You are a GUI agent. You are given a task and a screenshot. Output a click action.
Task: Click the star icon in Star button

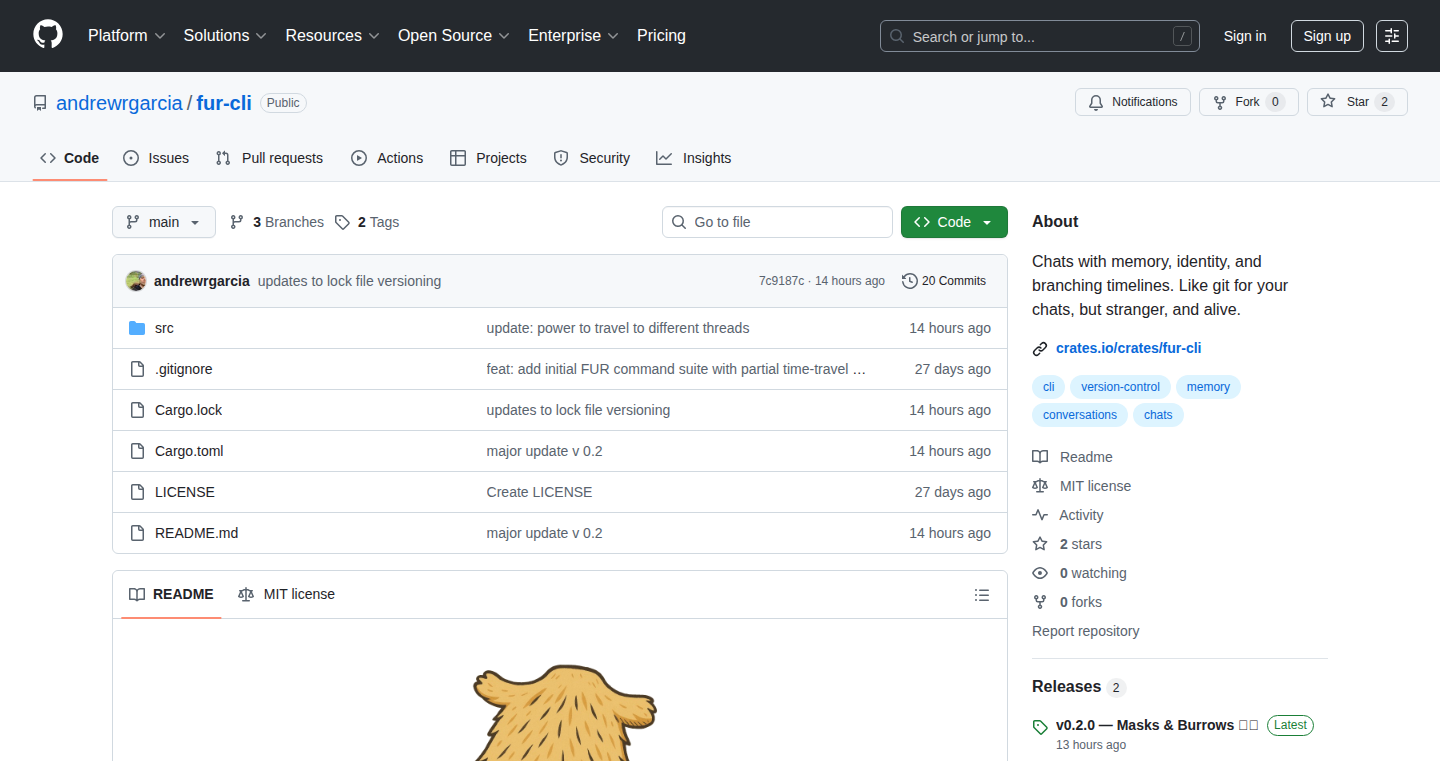tap(1328, 102)
